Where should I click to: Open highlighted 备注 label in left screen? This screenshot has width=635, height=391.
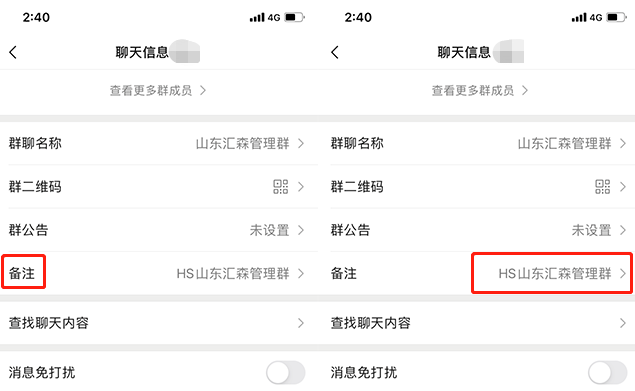point(22,273)
